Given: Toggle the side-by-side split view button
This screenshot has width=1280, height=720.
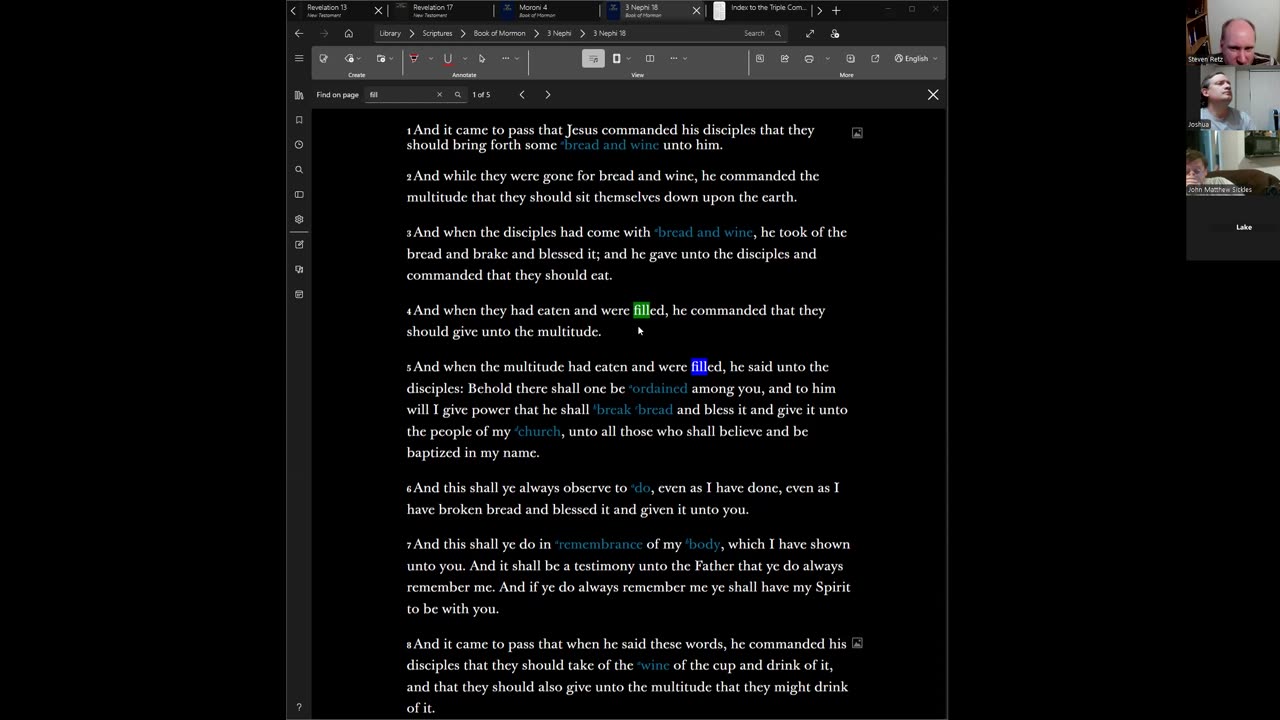Looking at the screenshot, I should pyautogui.click(x=650, y=59).
